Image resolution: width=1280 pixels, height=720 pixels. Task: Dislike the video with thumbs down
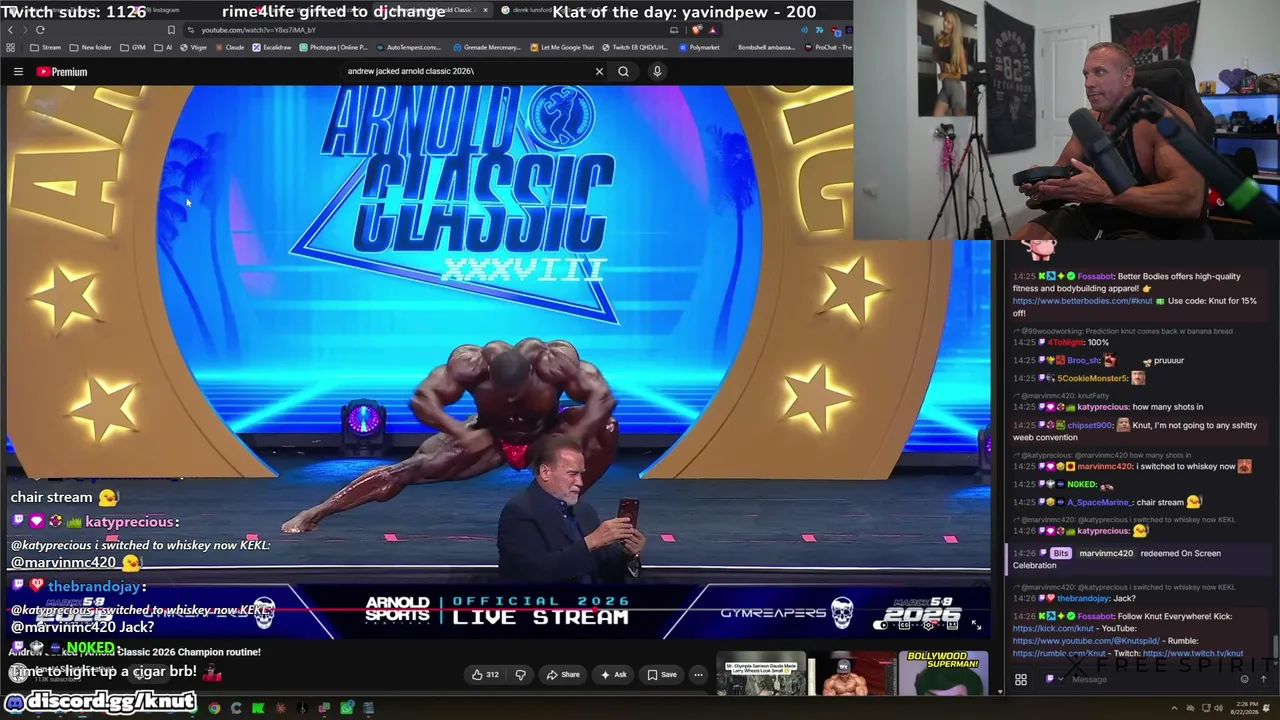(x=520, y=675)
